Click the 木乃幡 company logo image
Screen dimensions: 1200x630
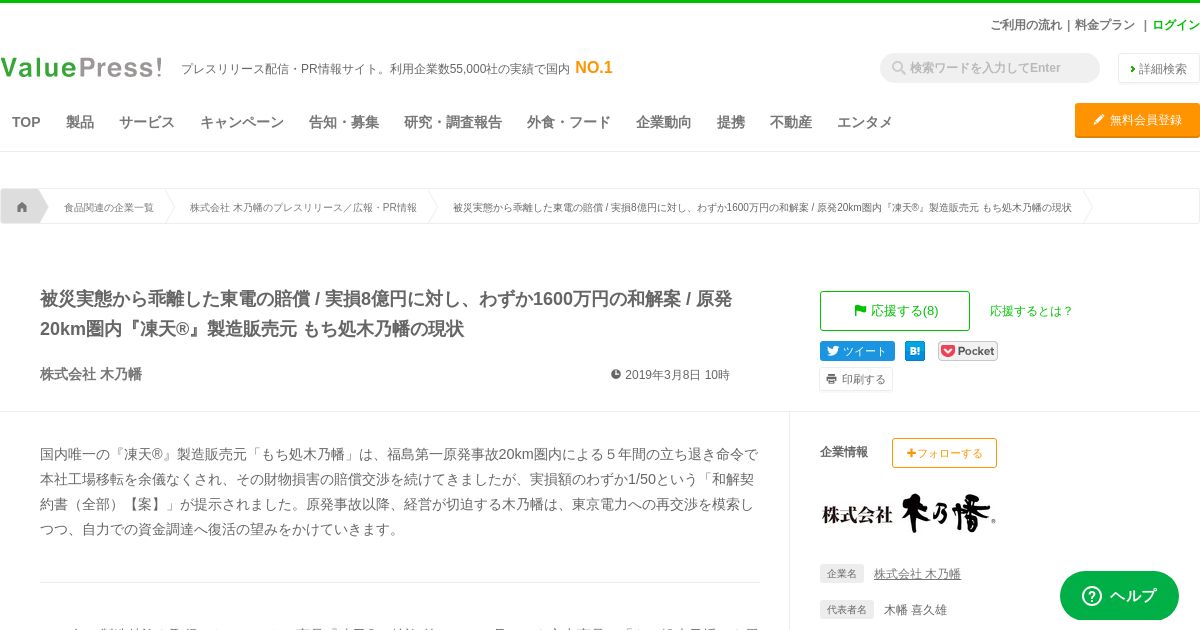point(908,513)
